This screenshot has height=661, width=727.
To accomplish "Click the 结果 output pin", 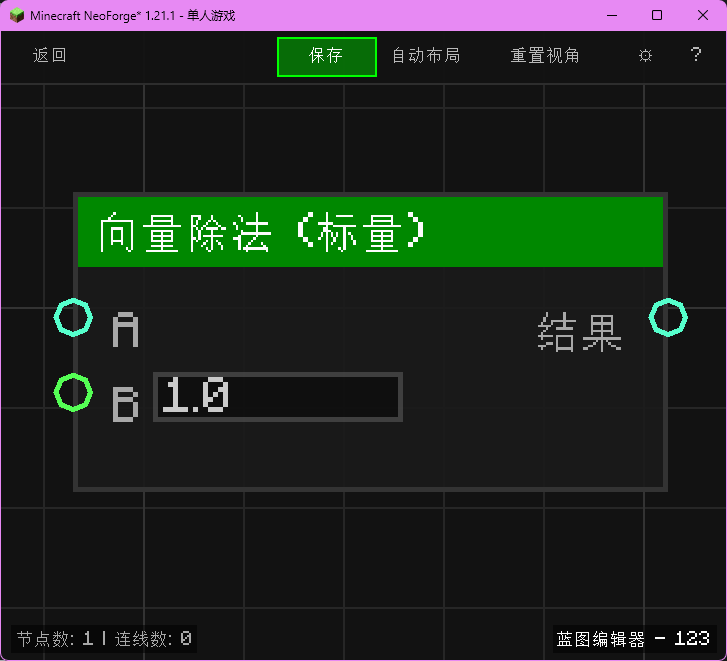I will click(x=668, y=318).
